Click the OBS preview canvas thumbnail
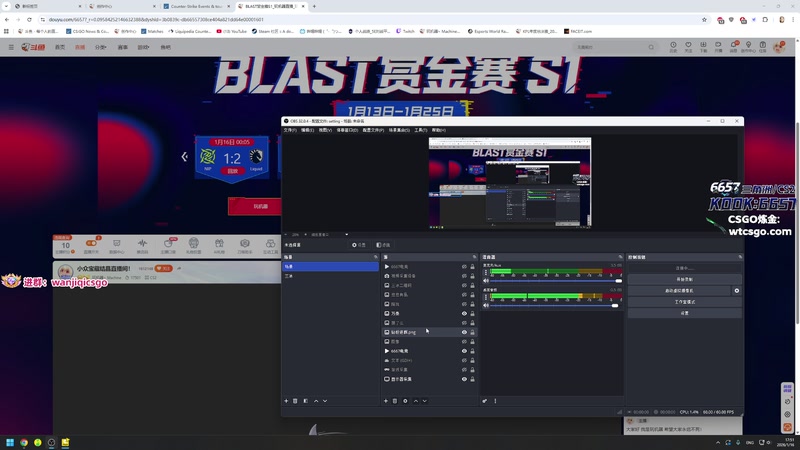Screen dimensions: 800x450 click(x=510, y=183)
